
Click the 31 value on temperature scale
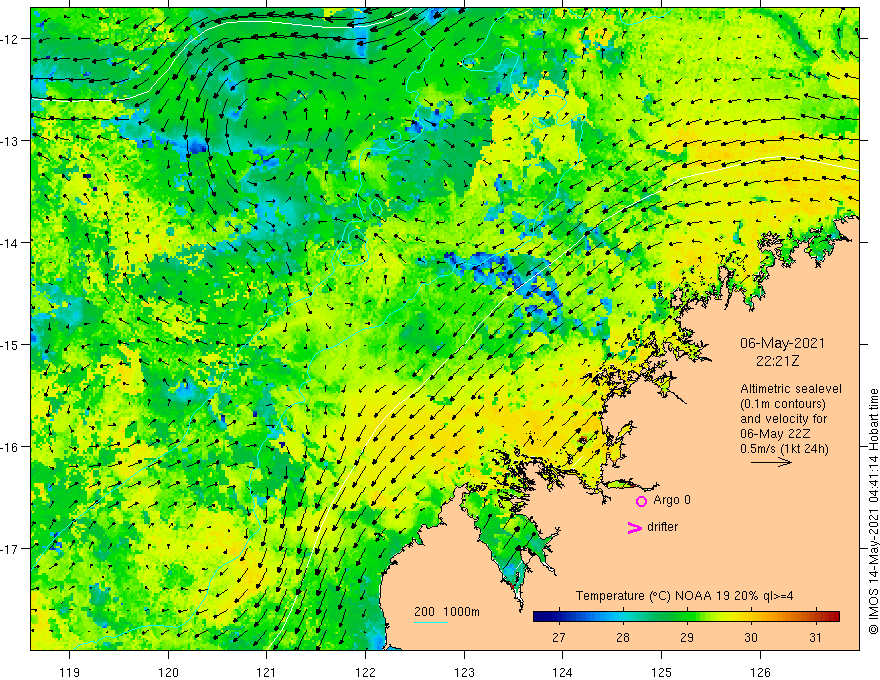tap(815, 637)
